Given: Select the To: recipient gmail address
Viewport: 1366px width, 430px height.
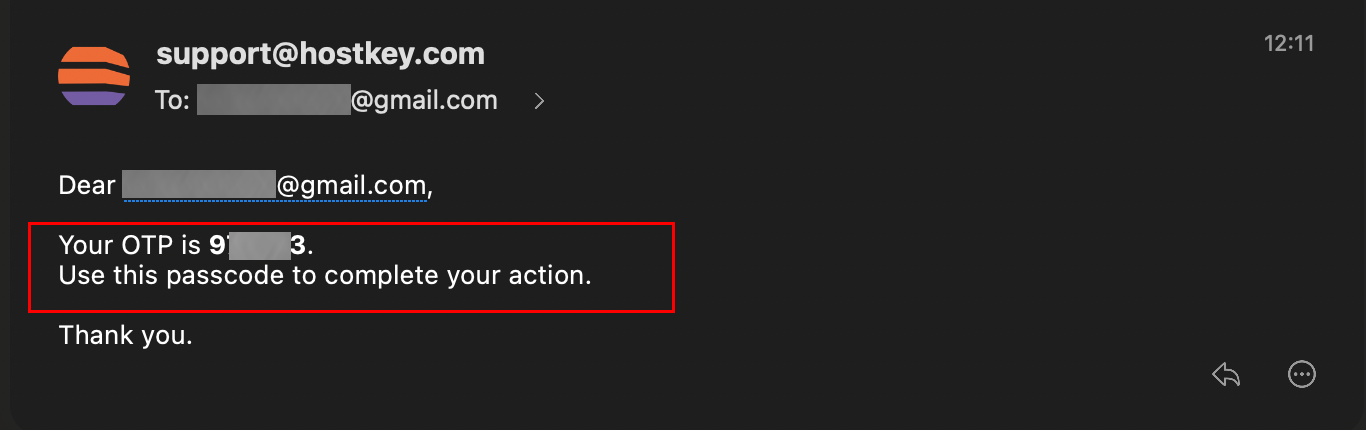Looking at the screenshot, I should pos(347,100).
